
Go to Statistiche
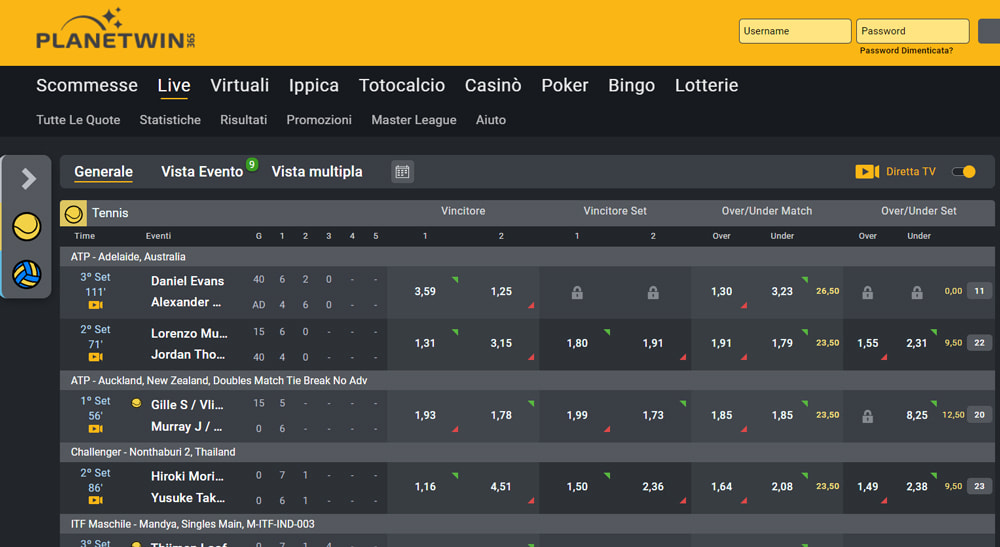[x=170, y=120]
